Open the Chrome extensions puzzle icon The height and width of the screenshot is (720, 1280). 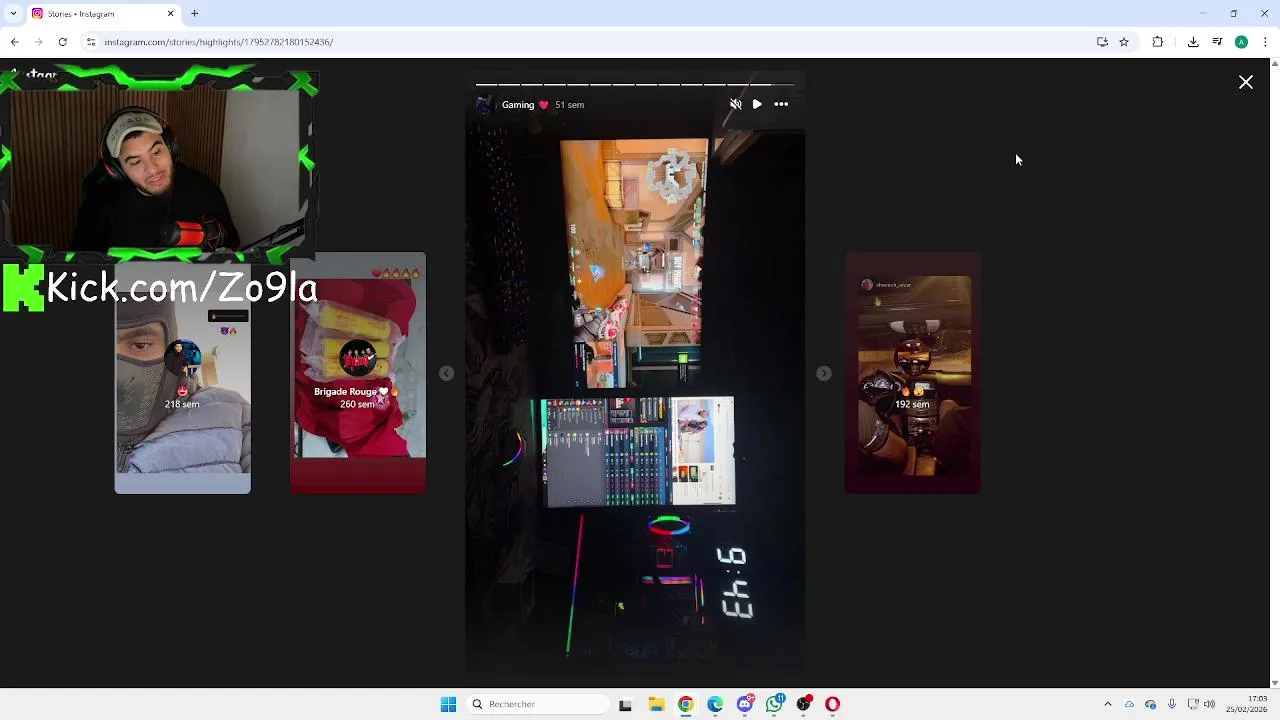click(1158, 42)
